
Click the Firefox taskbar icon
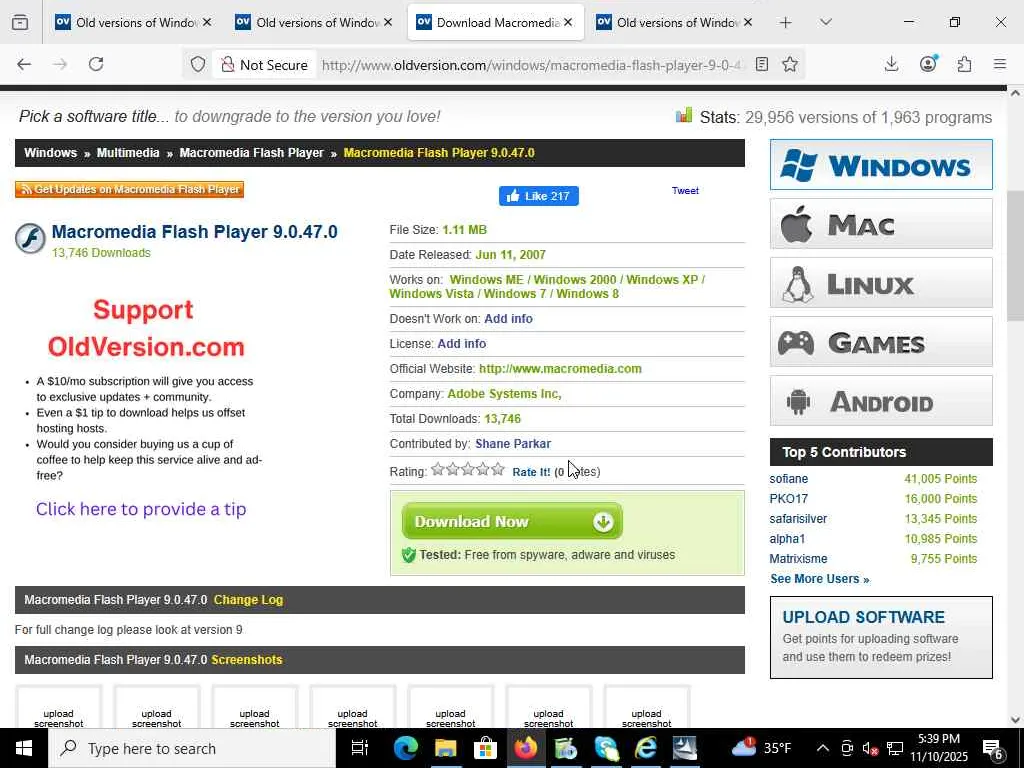coord(526,748)
